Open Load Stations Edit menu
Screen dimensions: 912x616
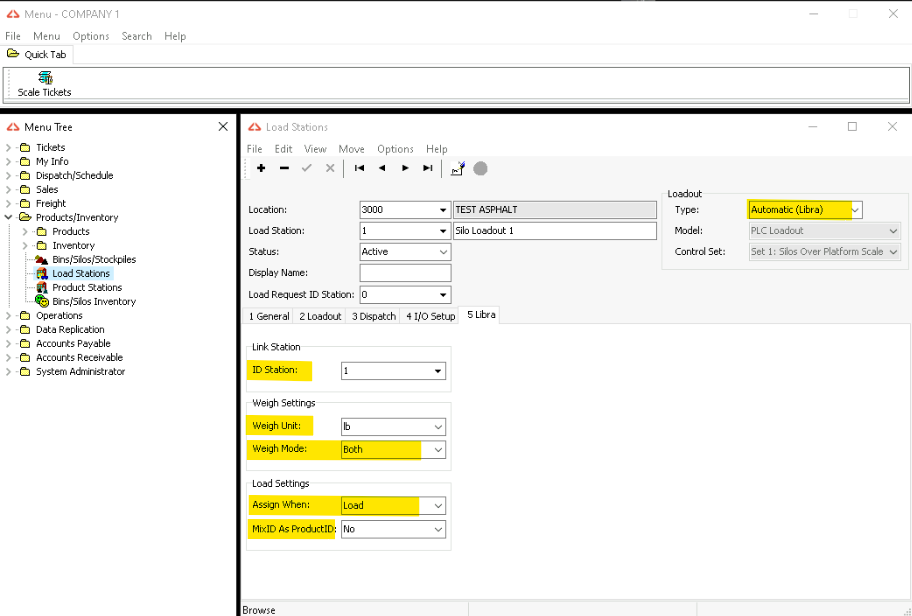click(x=283, y=149)
